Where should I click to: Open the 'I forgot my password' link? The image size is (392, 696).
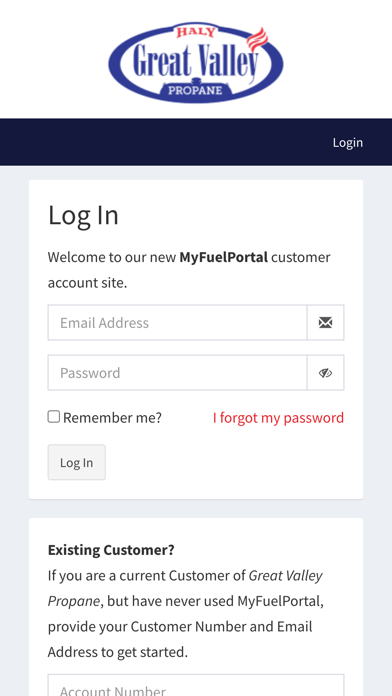click(278, 418)
